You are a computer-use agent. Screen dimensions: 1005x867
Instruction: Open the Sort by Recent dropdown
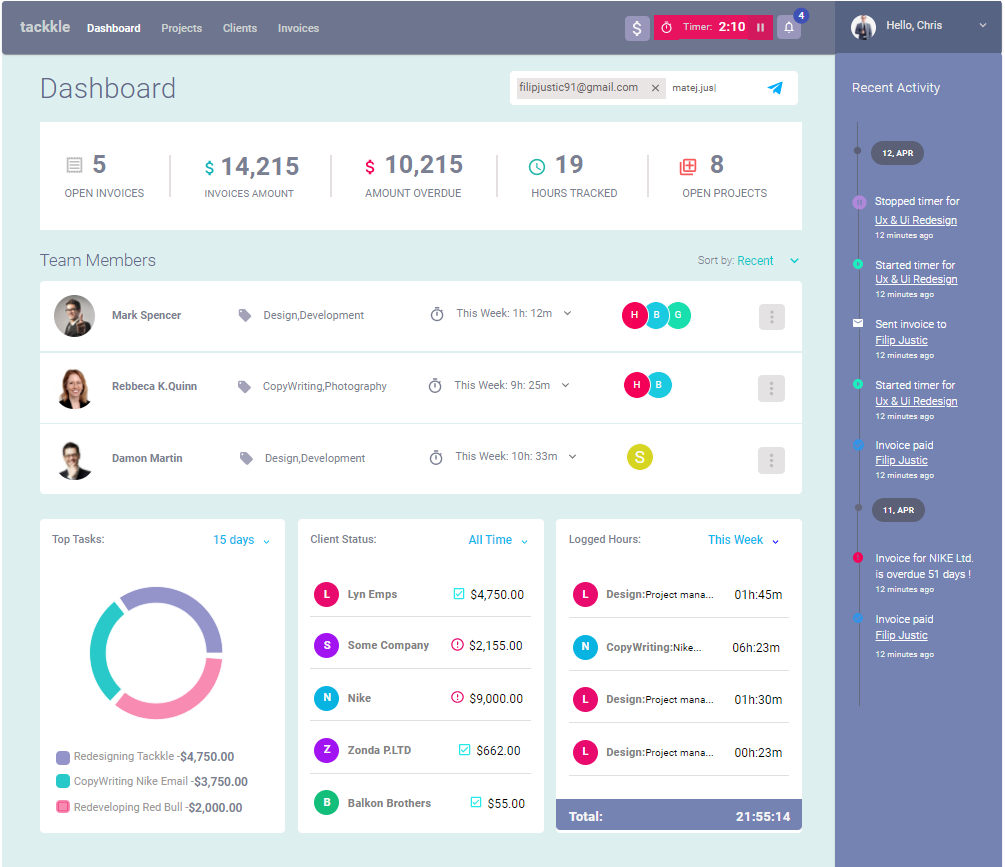coord(794,260)
